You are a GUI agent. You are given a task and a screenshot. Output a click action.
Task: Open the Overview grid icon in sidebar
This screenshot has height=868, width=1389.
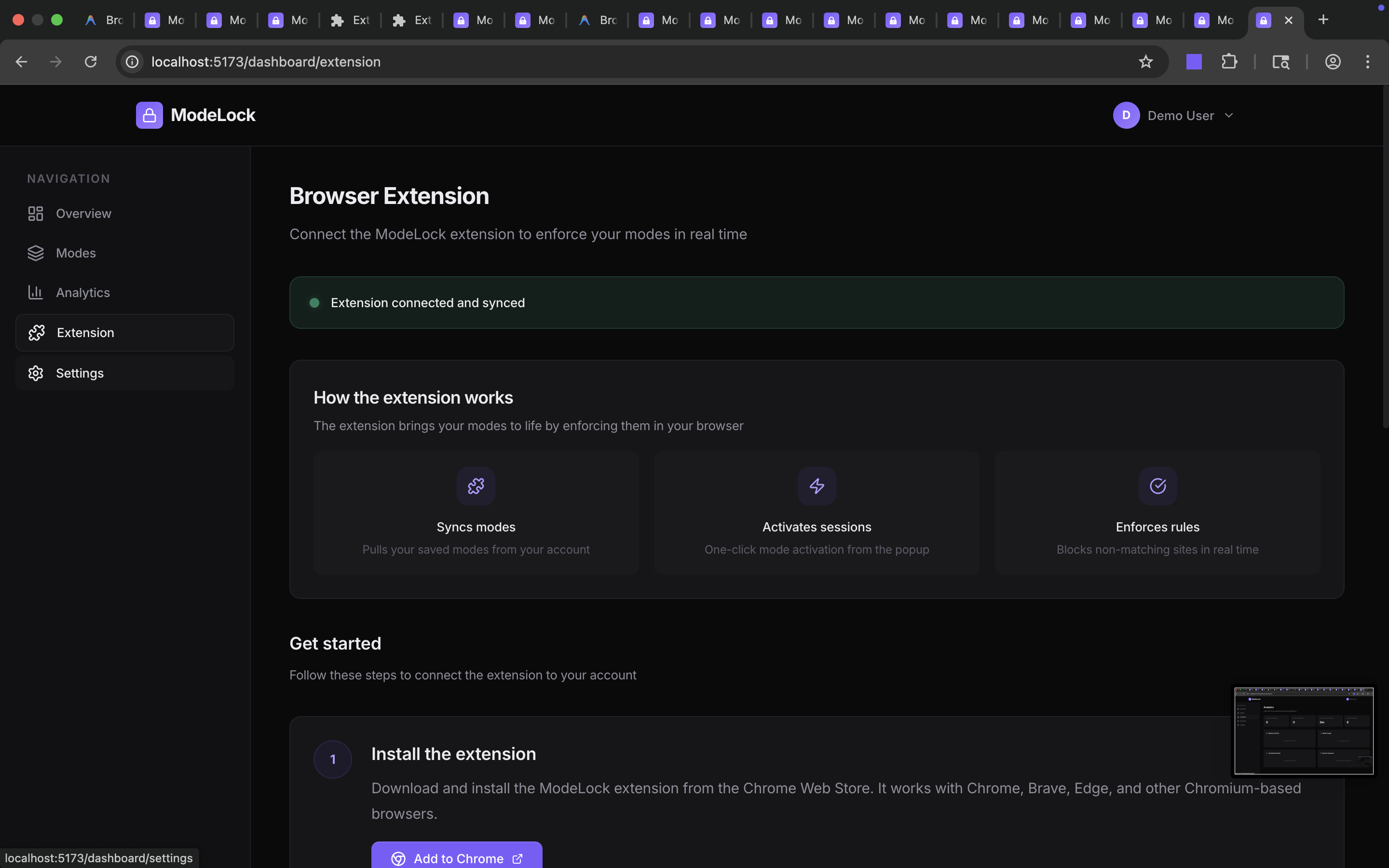(x=36, y=214)
